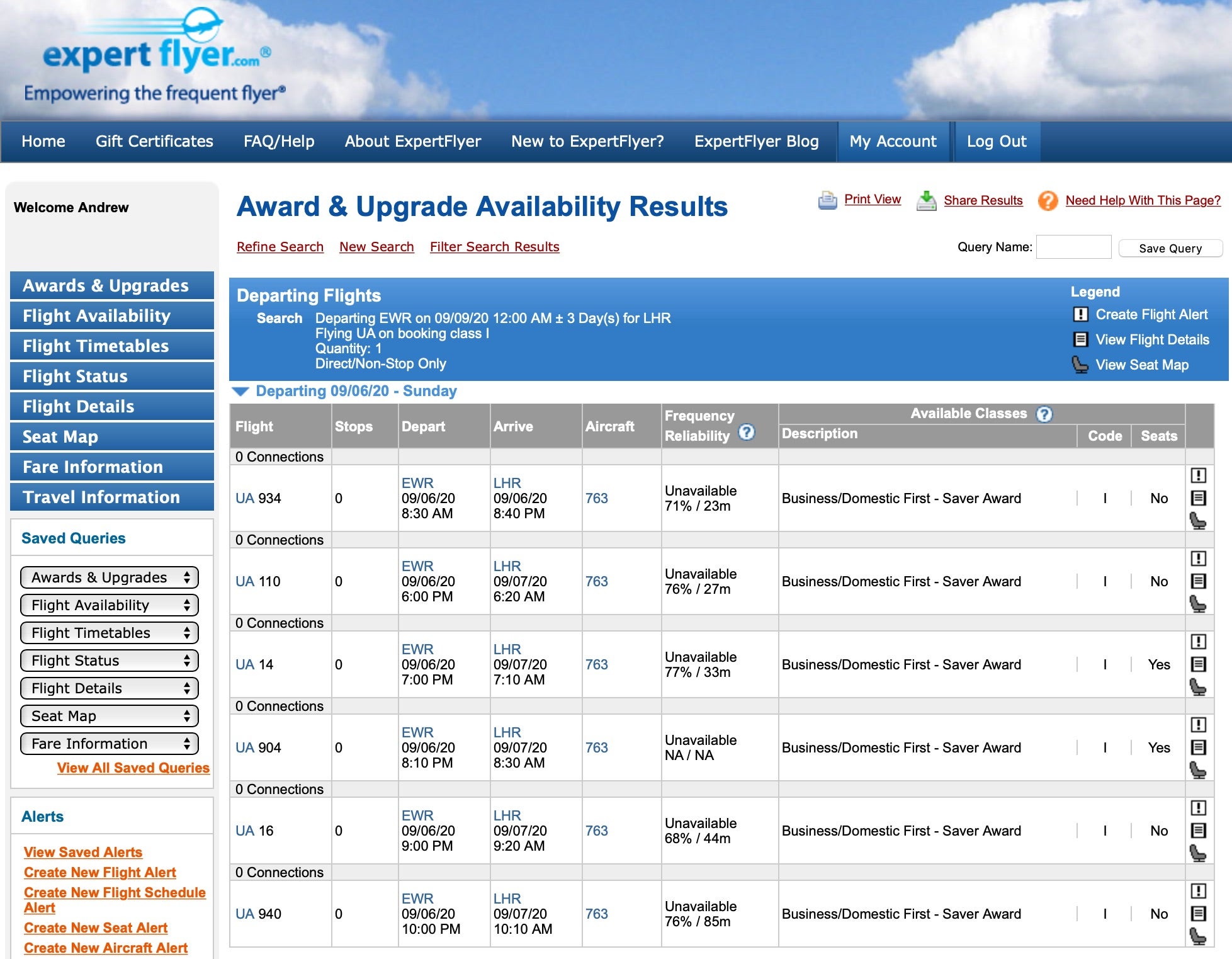Click the ExpertFlyer logo
Viewport: 1232px width, 959px height.
tap(157, 55)
